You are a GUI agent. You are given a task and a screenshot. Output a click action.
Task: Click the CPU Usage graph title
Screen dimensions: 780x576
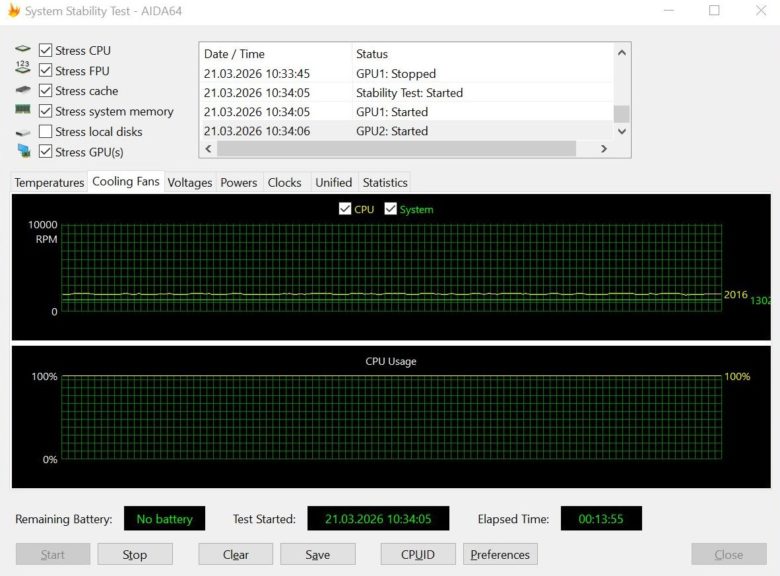click(390, 361)
